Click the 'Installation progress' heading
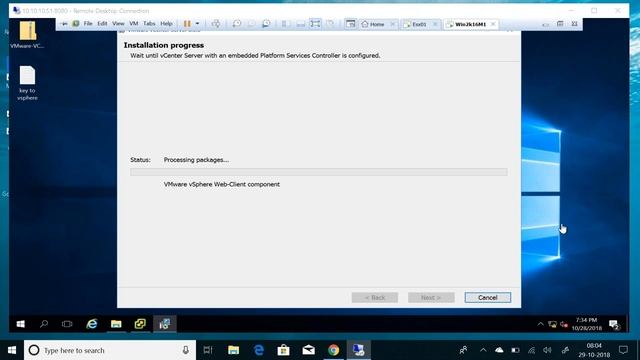Viewport: 640px width, 360px height. (164, 45)
